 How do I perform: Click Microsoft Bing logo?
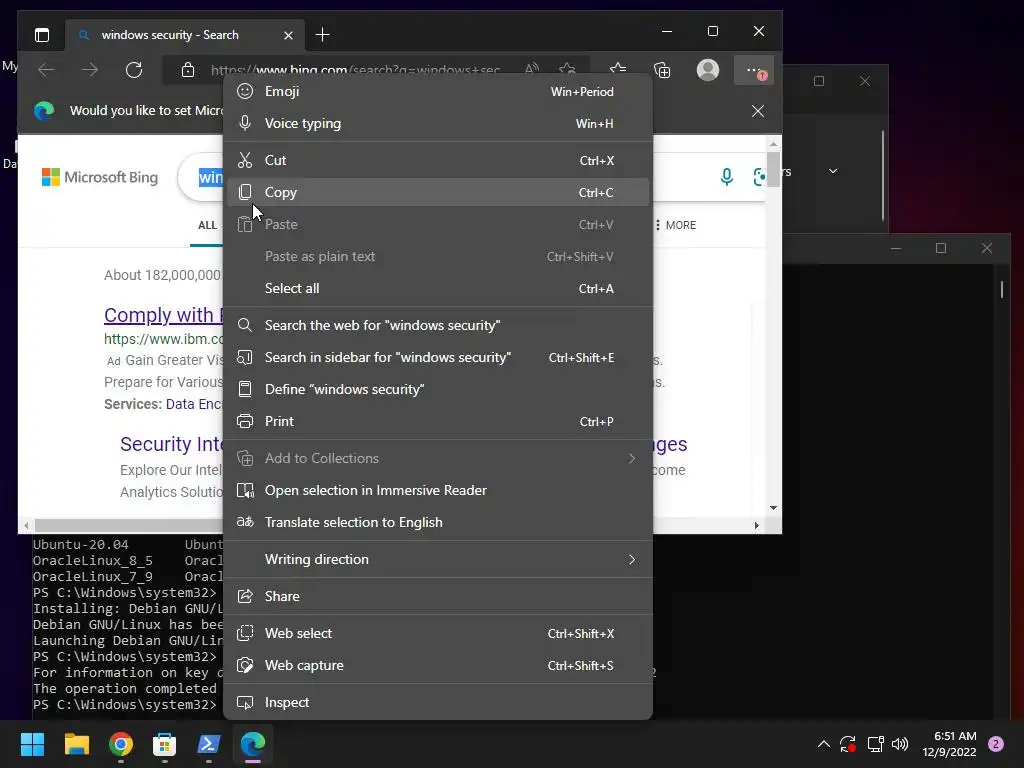[100, 177]
